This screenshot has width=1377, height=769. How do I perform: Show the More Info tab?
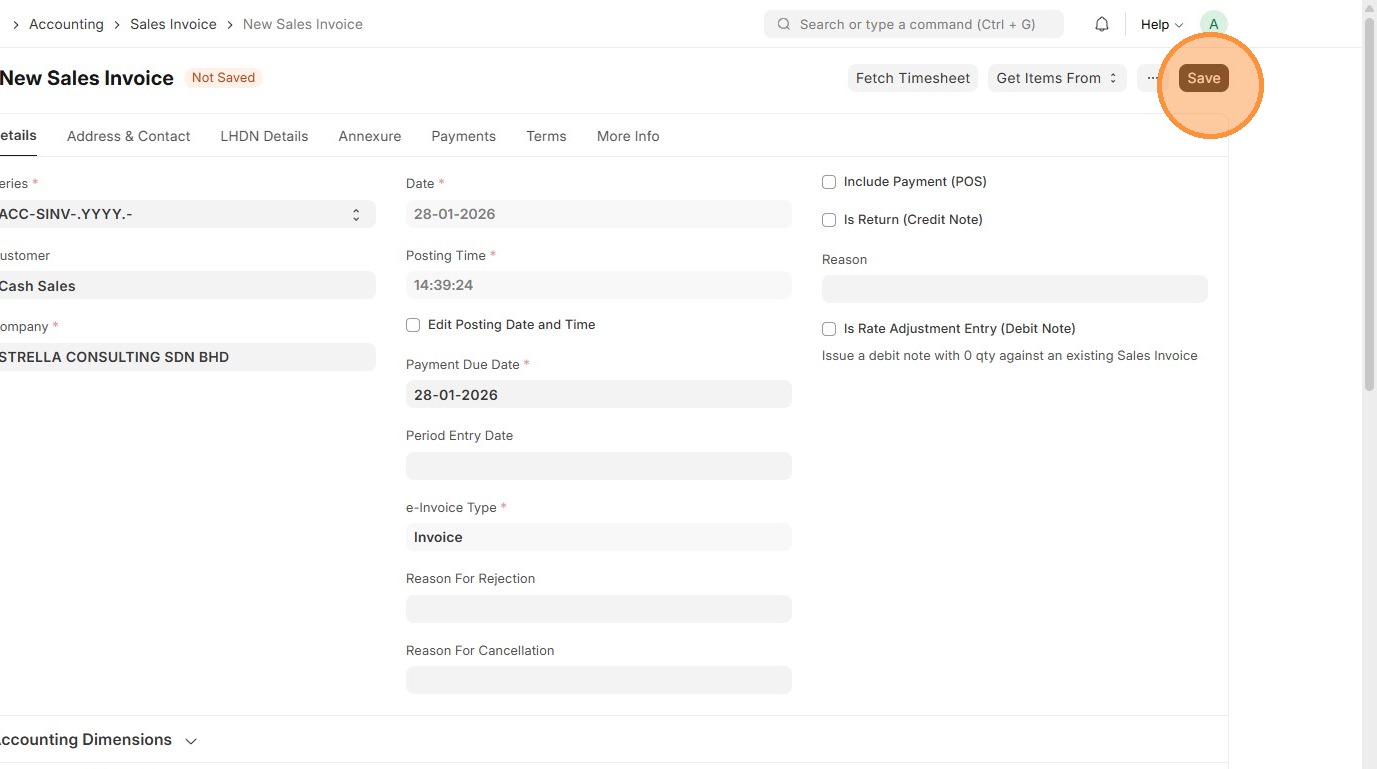pyautogui.click(x=628, y=136)
